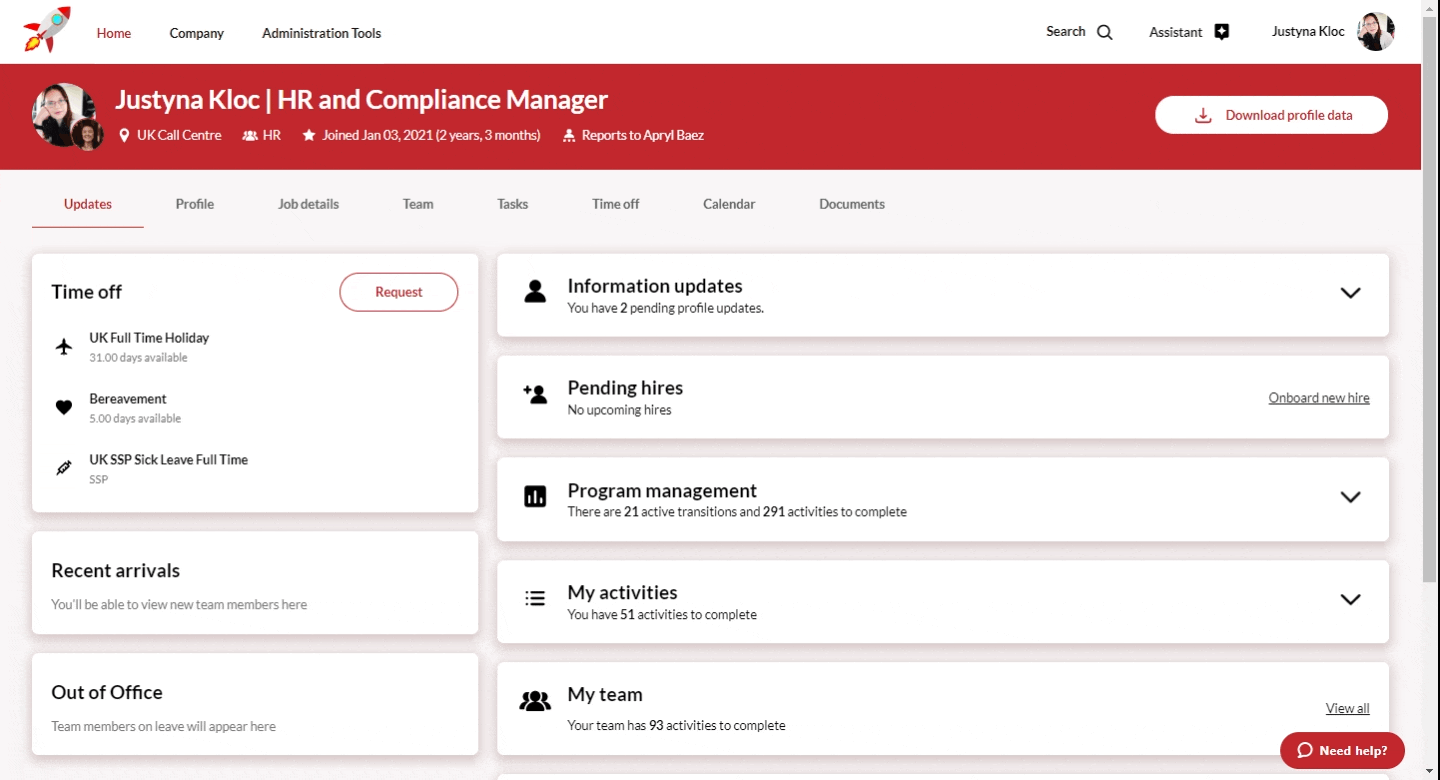
Task: Expand the Information updates section
Action: coord(1350,293)
